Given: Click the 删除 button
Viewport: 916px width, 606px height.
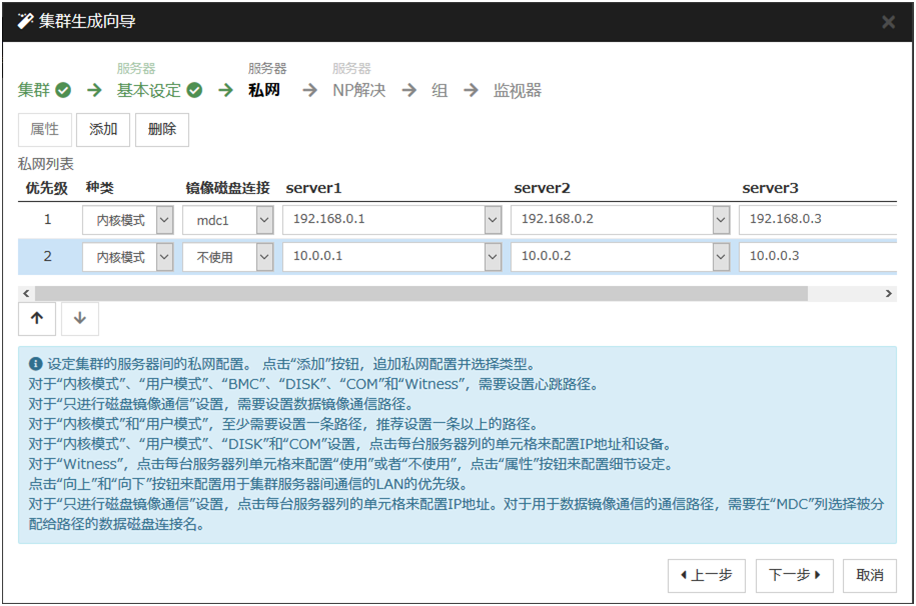Looking at the screenshot, I should (x=162, y=130).
